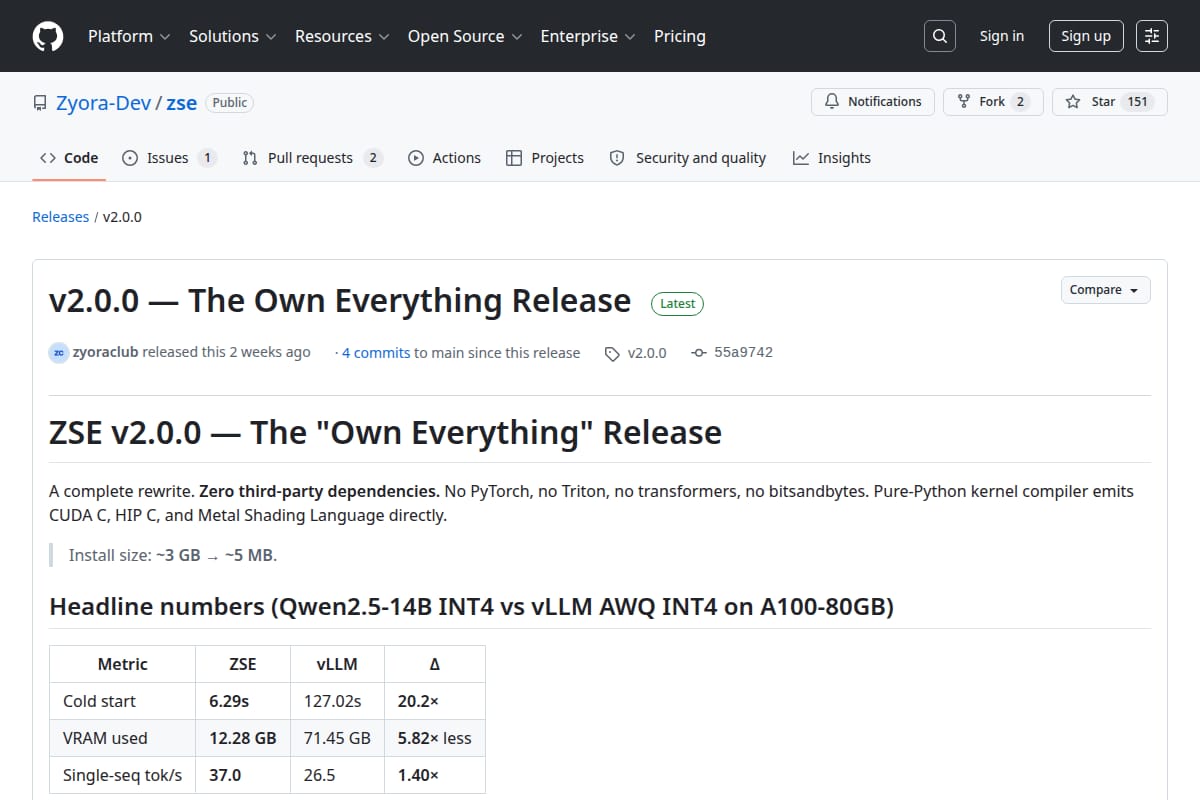Viewport: 1200px width, 800px height.
Task: Open the Pricing page
Action: pos(680,36)
